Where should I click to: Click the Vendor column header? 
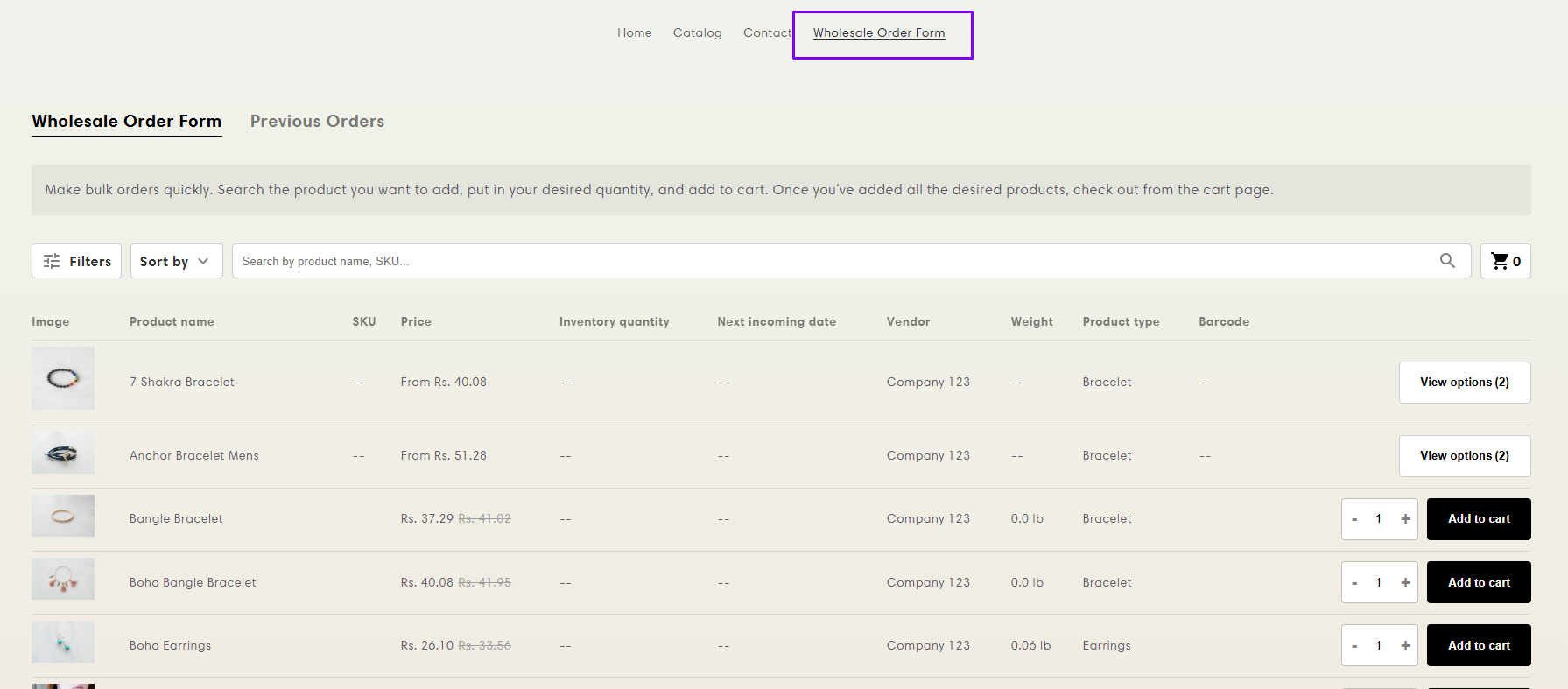908,321
